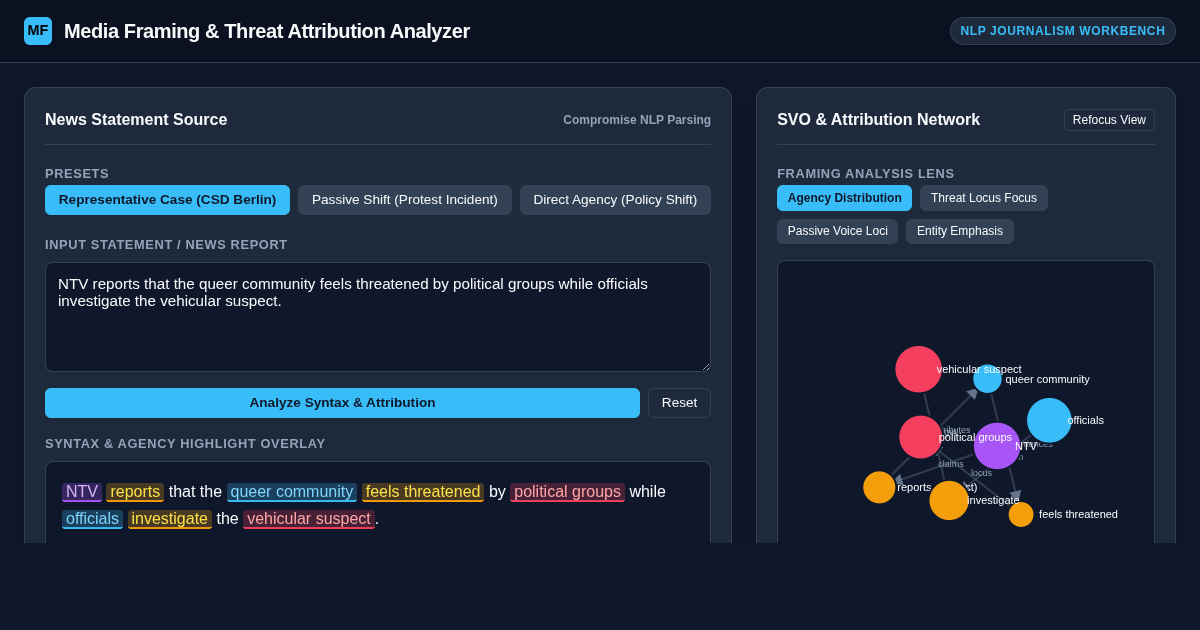
Task: Click Analyze Syntax & Attribution button
Action: coord(342,403)
